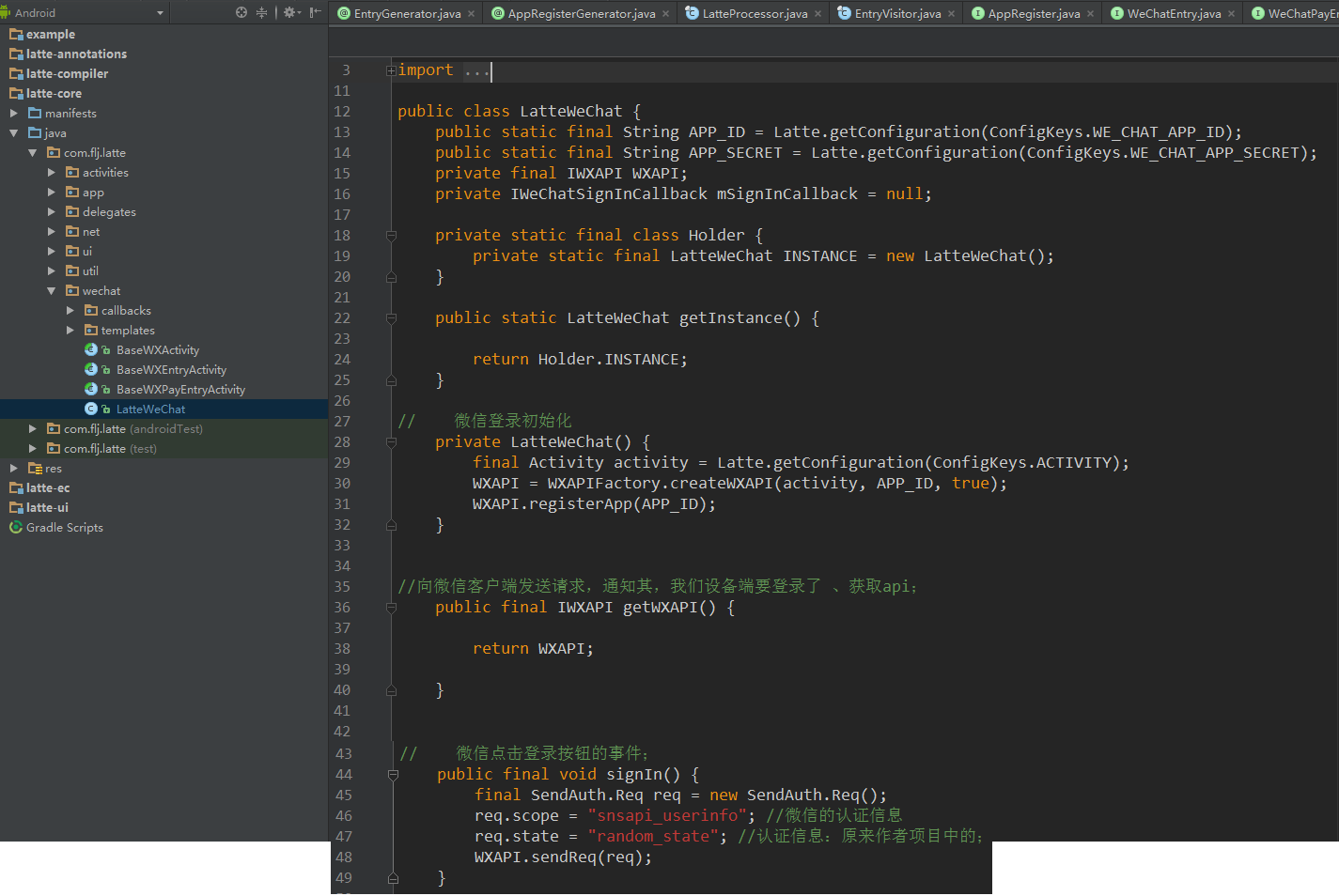1339x896 pixels.
Task: Hide the project tool window
Action: [316, 12]
